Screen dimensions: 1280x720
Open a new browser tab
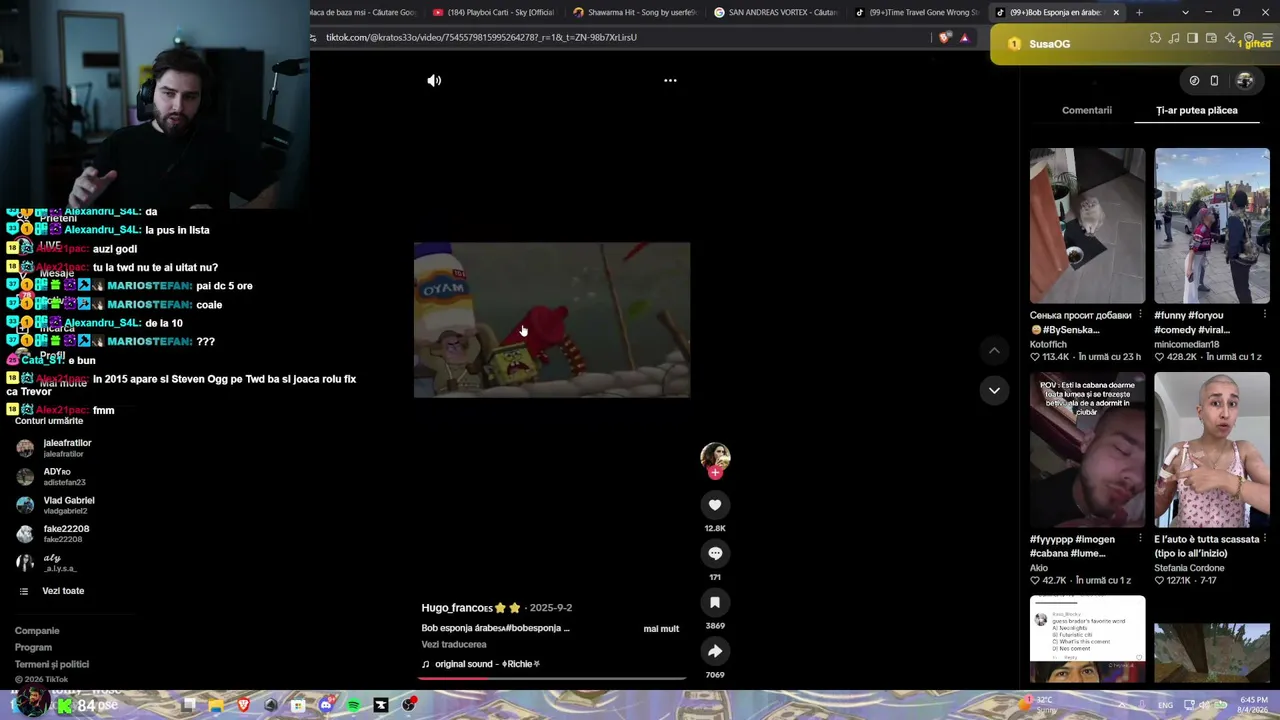1139,12
